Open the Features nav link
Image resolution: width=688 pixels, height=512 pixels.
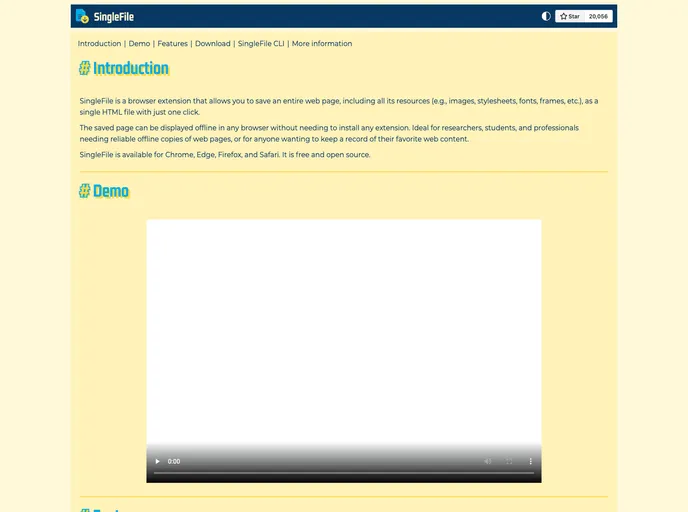tap(172, 43)
